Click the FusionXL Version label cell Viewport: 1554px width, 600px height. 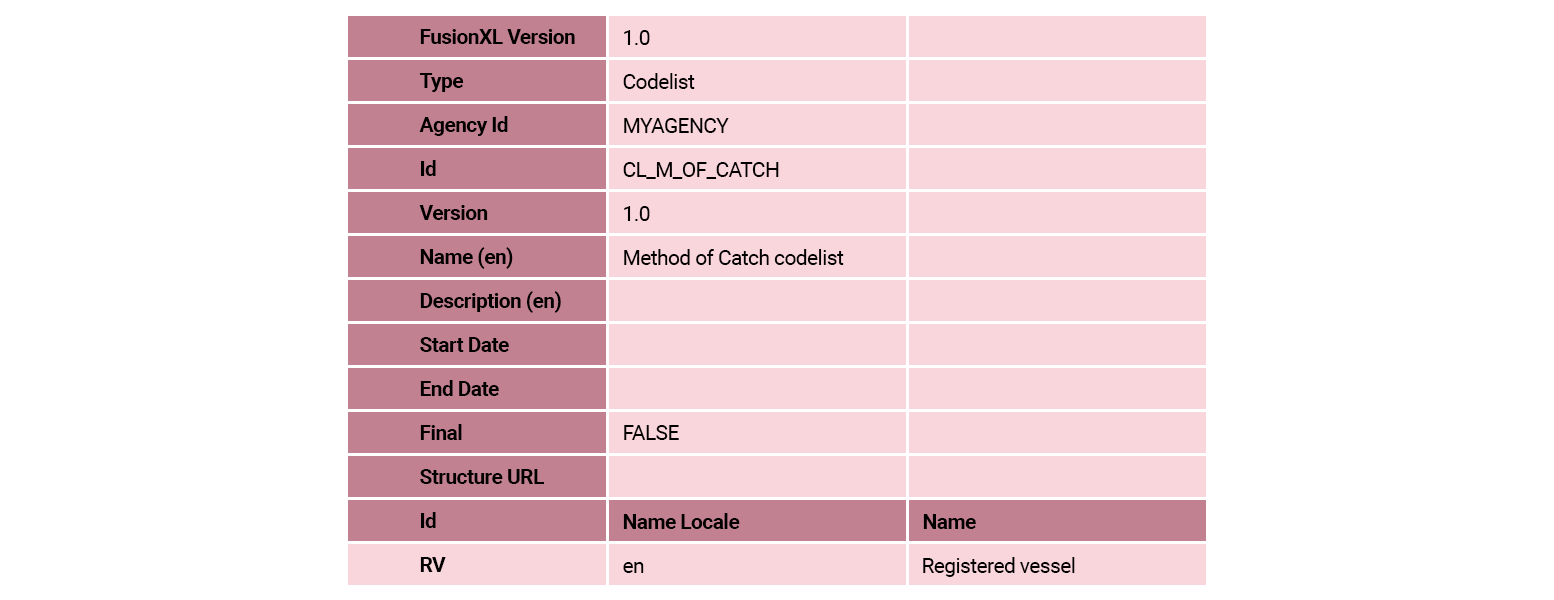coord(497,37)
